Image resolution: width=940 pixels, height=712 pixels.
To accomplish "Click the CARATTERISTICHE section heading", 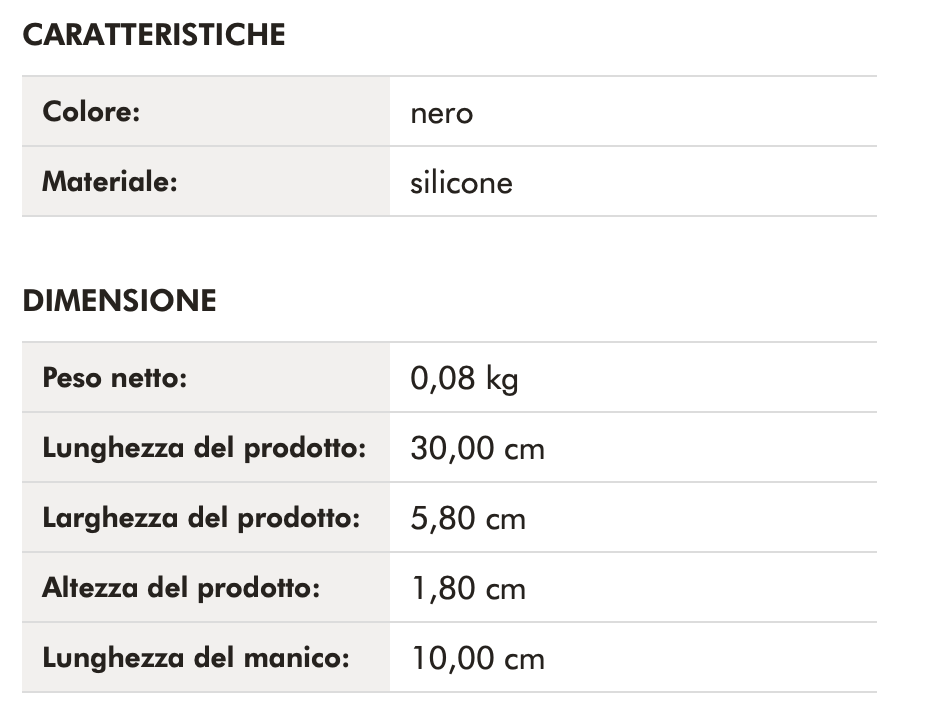I will pyautogui.click(x=154, y=35).
